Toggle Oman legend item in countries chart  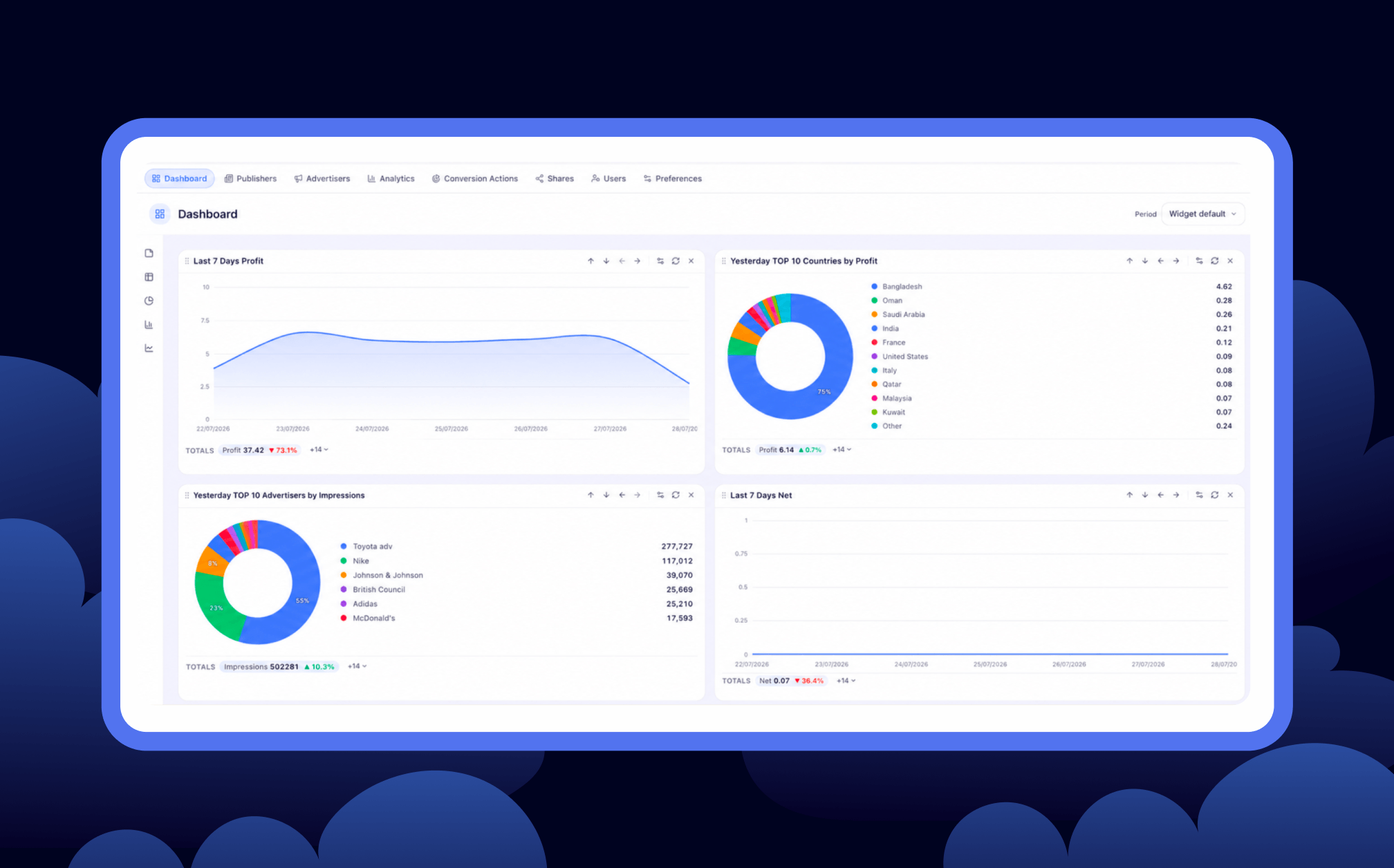pyautogui.click(x=887, y=301)
